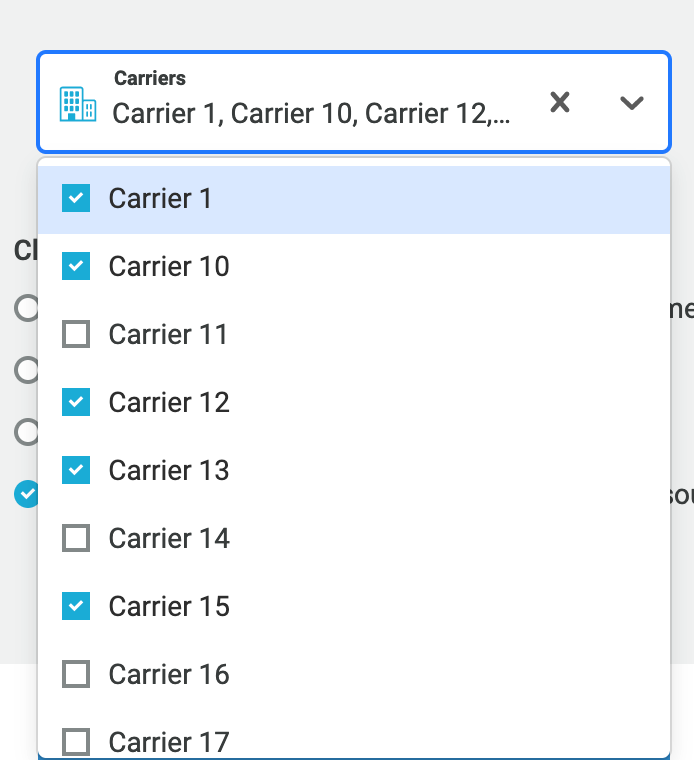Click the checked blue radio button at left

tap(26, 494)
